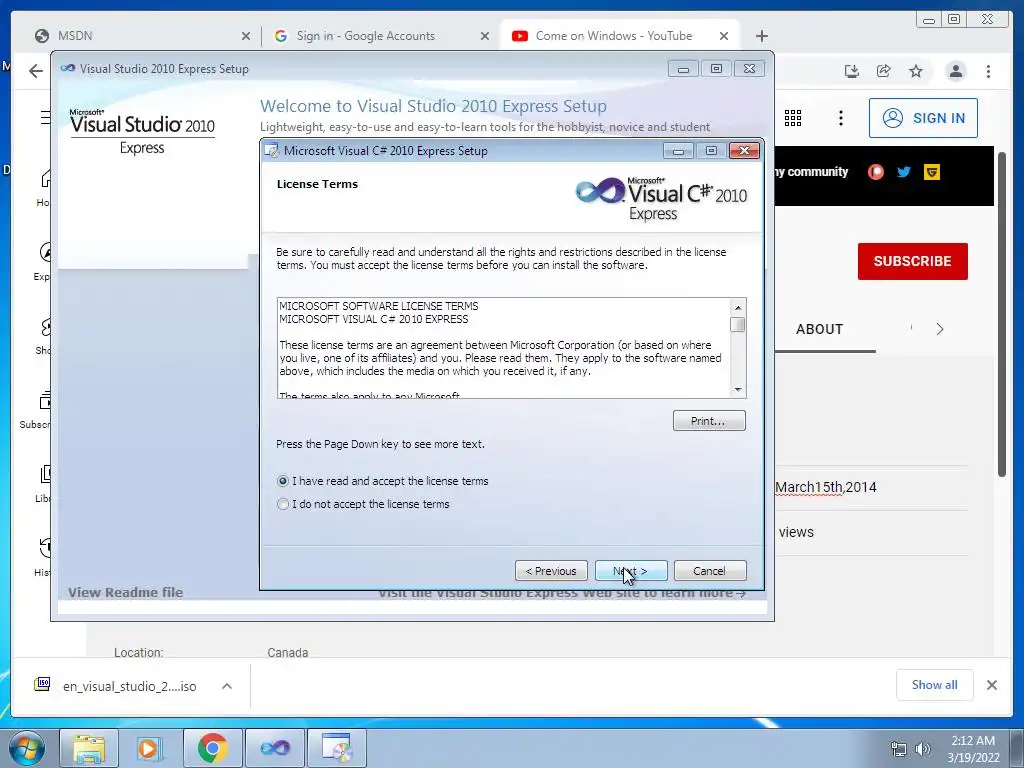Close the MSDN tab
Screen dimensions: 1024x768
pos(246,37)
